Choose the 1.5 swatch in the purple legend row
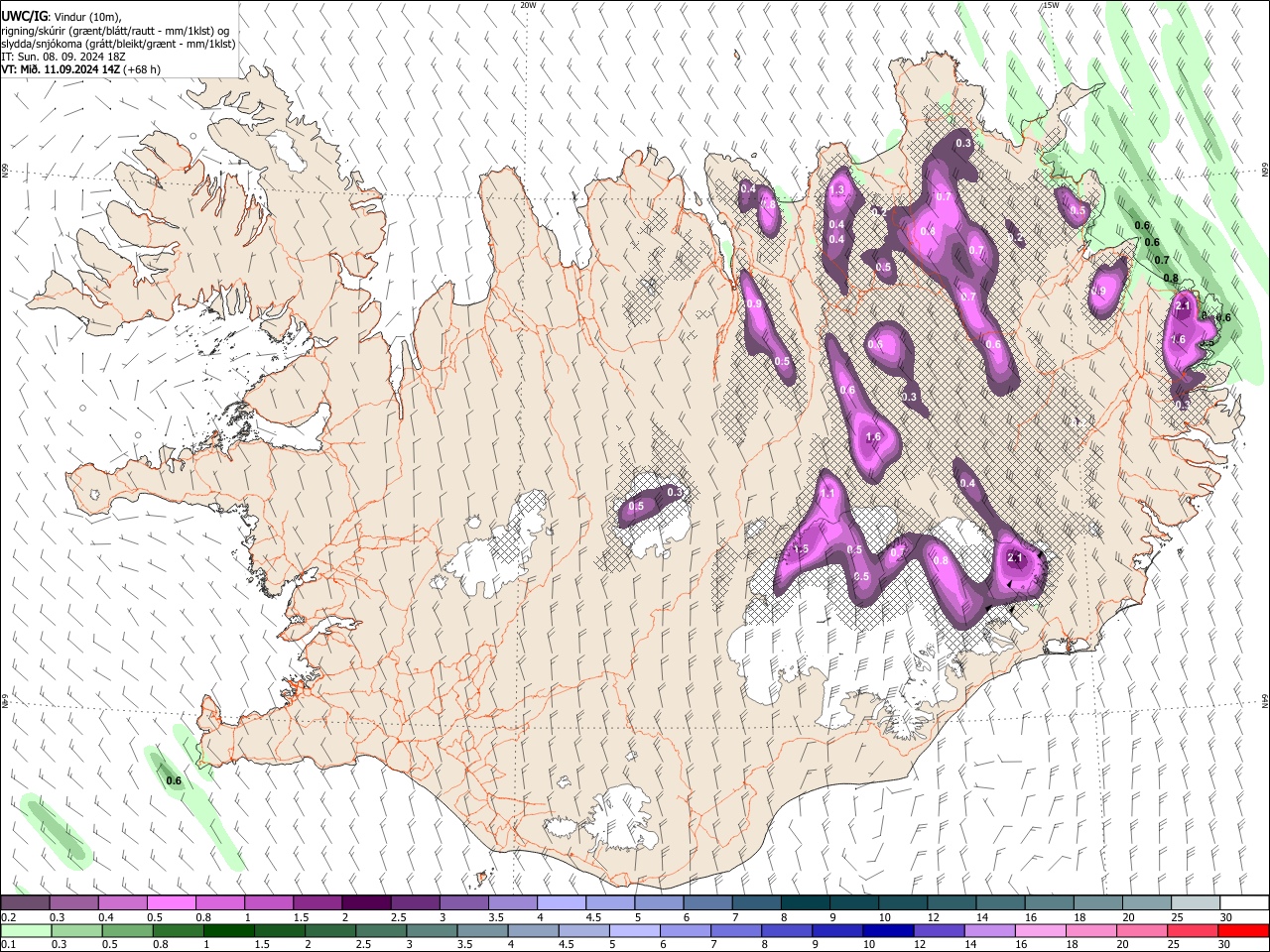The image size is (1270, 952). pyautogui.click(x=317, y=902)
